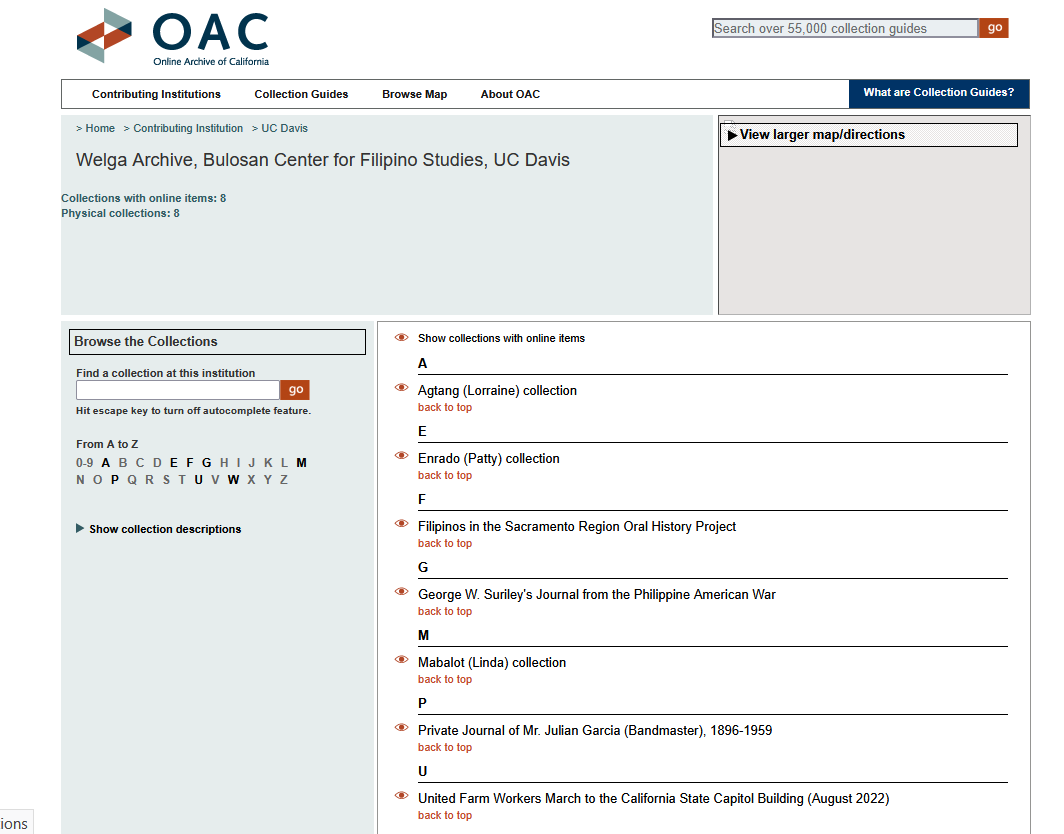Click back to top under Agtang collection
The height and width of the screenshot is (834, 1064).
pyautogui.click(x=444, y=407)
